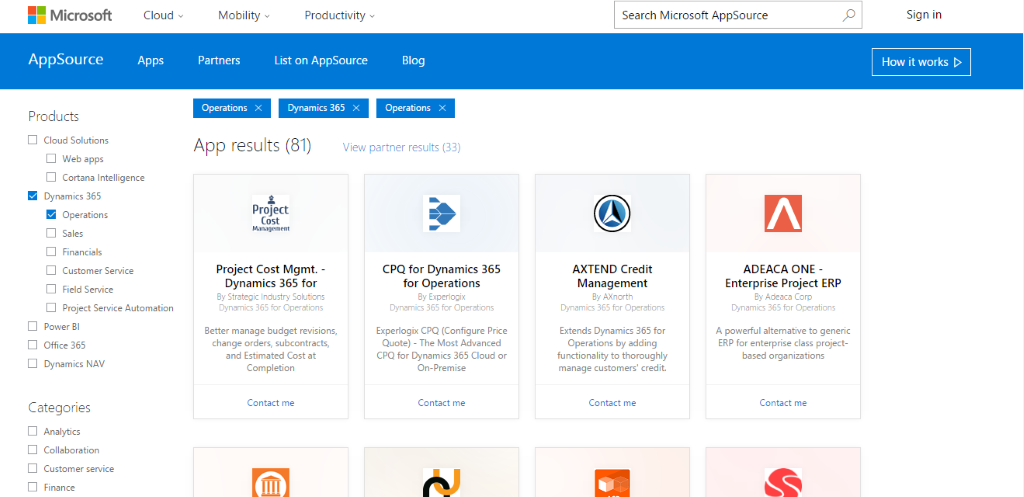Check the Sales checkbox
Screen dimensions: 1024x497
(x=51, y=233)
